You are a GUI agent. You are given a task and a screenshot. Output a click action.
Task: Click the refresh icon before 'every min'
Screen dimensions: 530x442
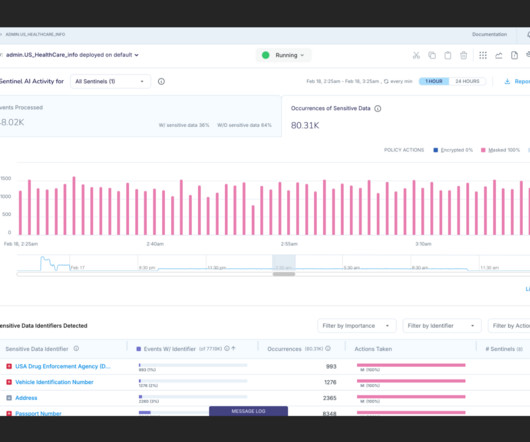pyautogui.click(x=386, y=81)
